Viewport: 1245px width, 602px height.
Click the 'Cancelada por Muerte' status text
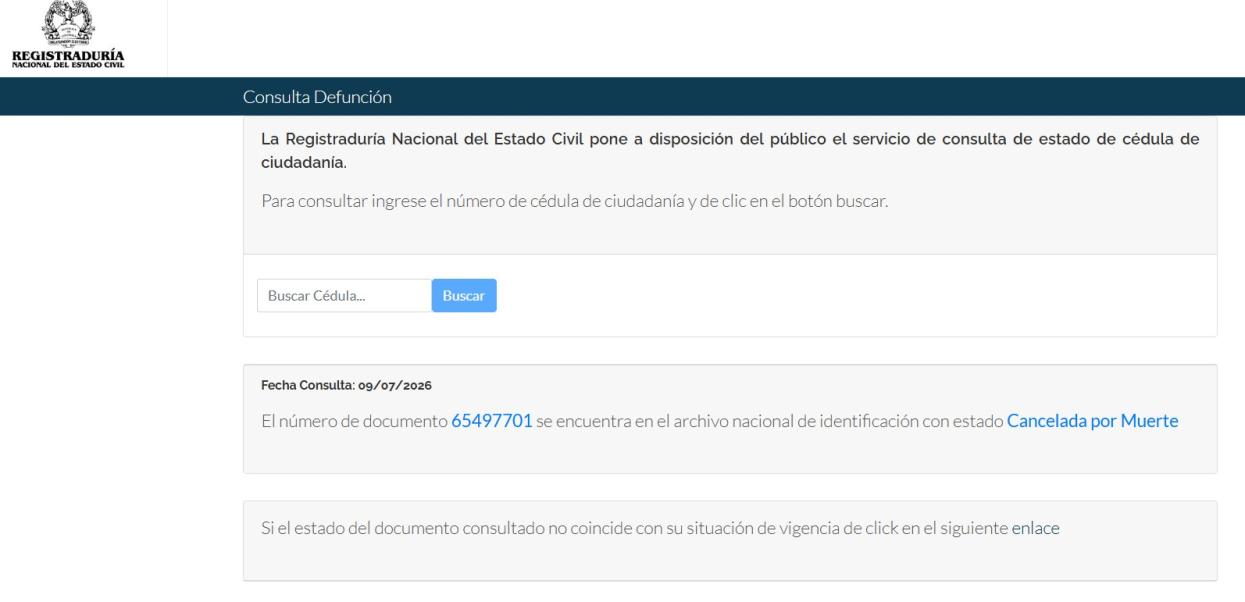point(1092,421)
